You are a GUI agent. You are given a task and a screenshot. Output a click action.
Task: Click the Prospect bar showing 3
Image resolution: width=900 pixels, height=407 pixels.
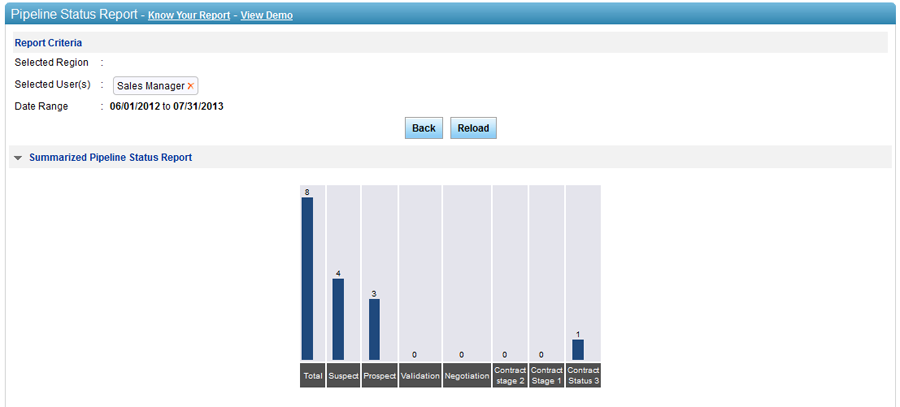pyautogui.click(x=374, y=329)
